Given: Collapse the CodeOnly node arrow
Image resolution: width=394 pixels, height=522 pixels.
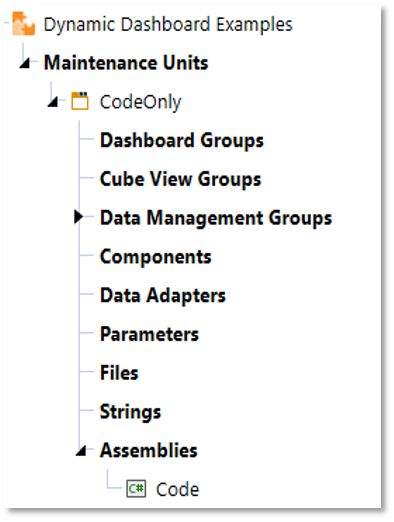Looking at the screenshot, I should (x=53, y=102).
